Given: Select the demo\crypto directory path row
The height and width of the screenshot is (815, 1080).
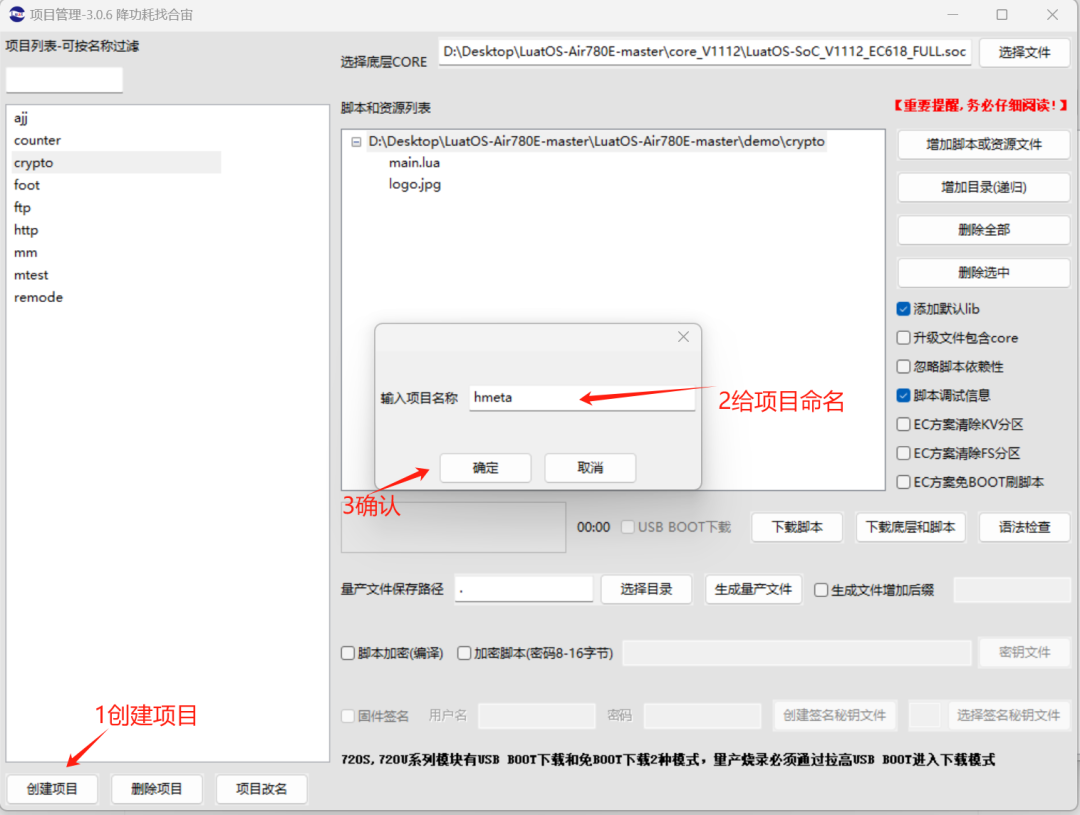Looking at the screenshot, I should 596,141.
